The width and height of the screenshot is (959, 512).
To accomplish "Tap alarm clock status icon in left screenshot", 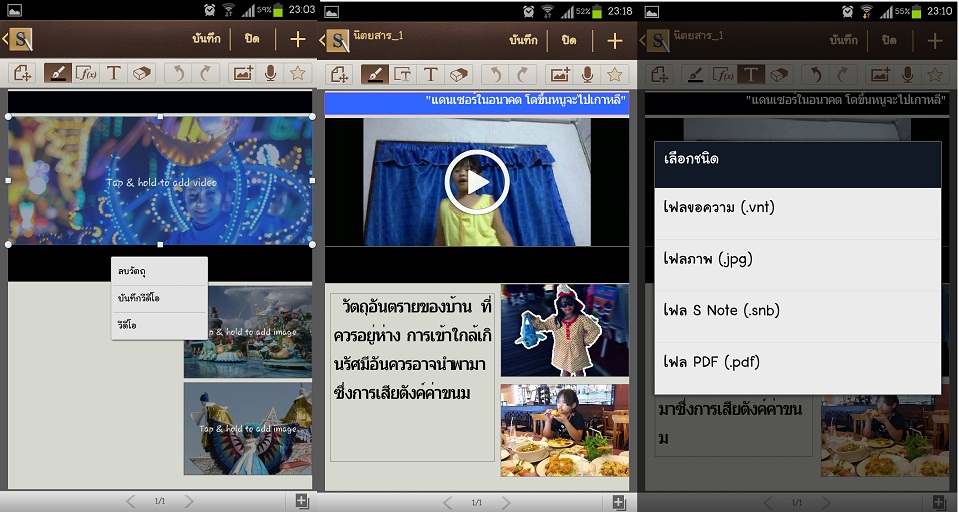I will click(x=210, y=10).
